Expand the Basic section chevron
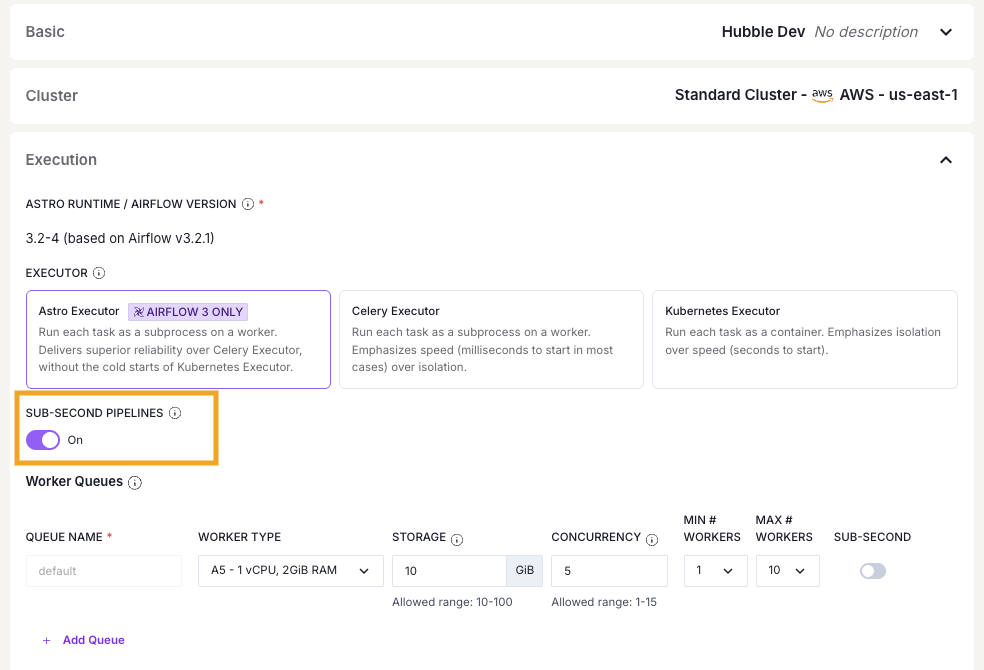This screenshot has width=984, height=670. pyautogui.click(x=946, y=32)
